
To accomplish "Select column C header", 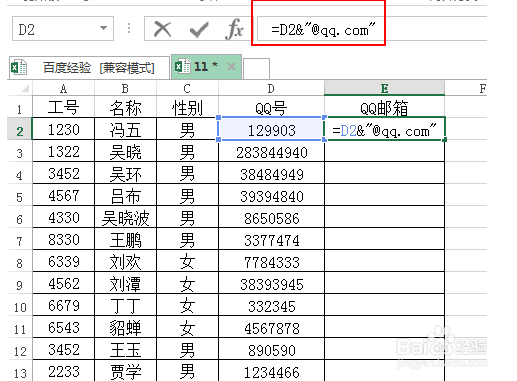I will 187,88.
